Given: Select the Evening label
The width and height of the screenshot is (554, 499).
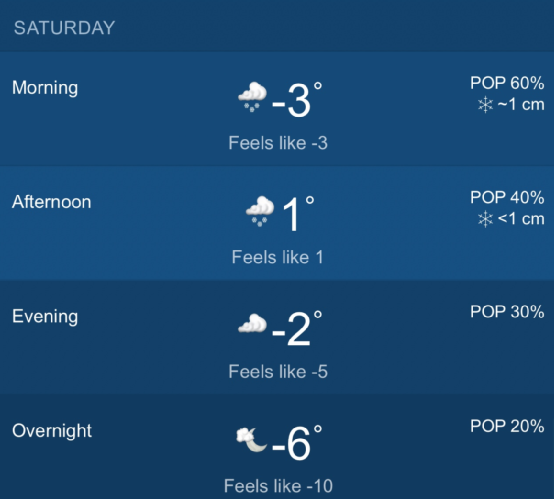Looking at the screenshot, I should [45, 316].
